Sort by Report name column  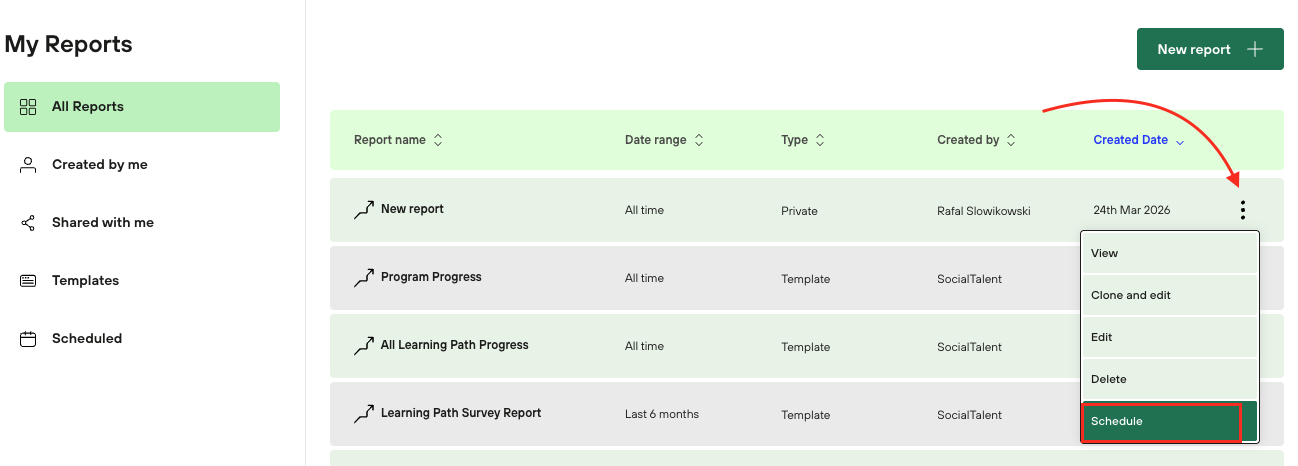(x=438, y=141)
